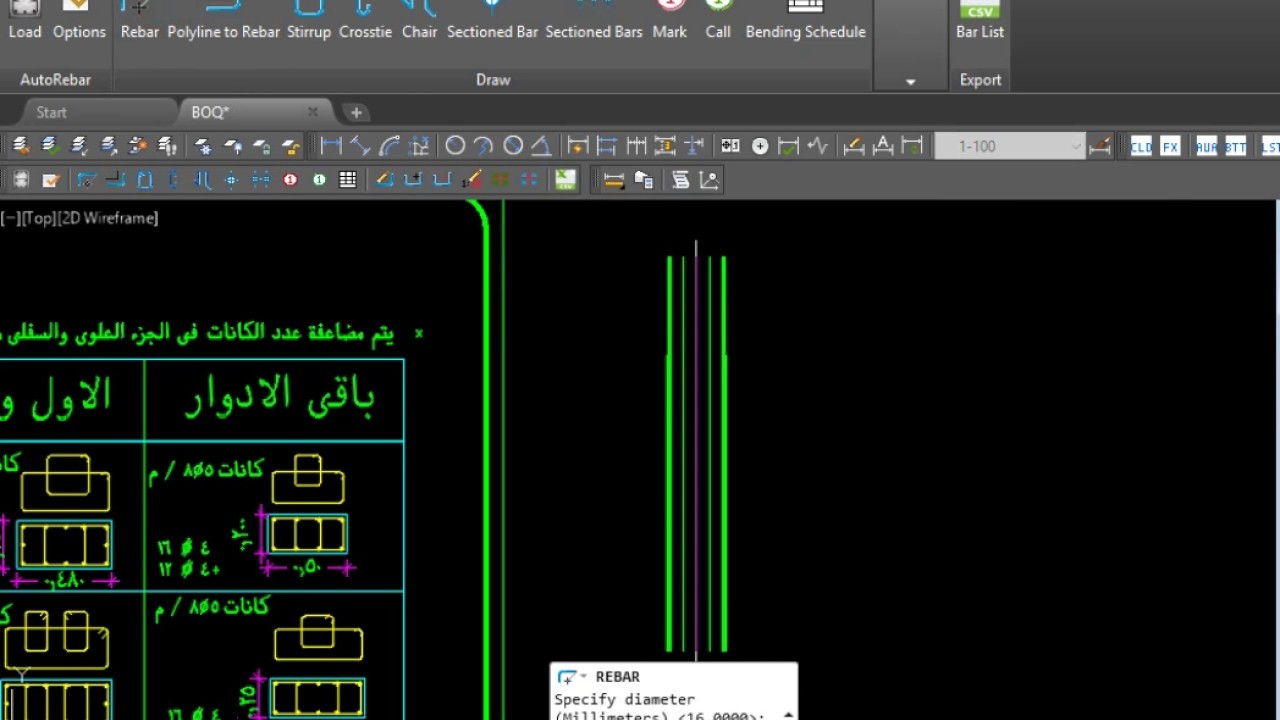Viewport: 1280px width, 720px height.
Task: Click the Continue dimension icon
Action: coord(636,146)
